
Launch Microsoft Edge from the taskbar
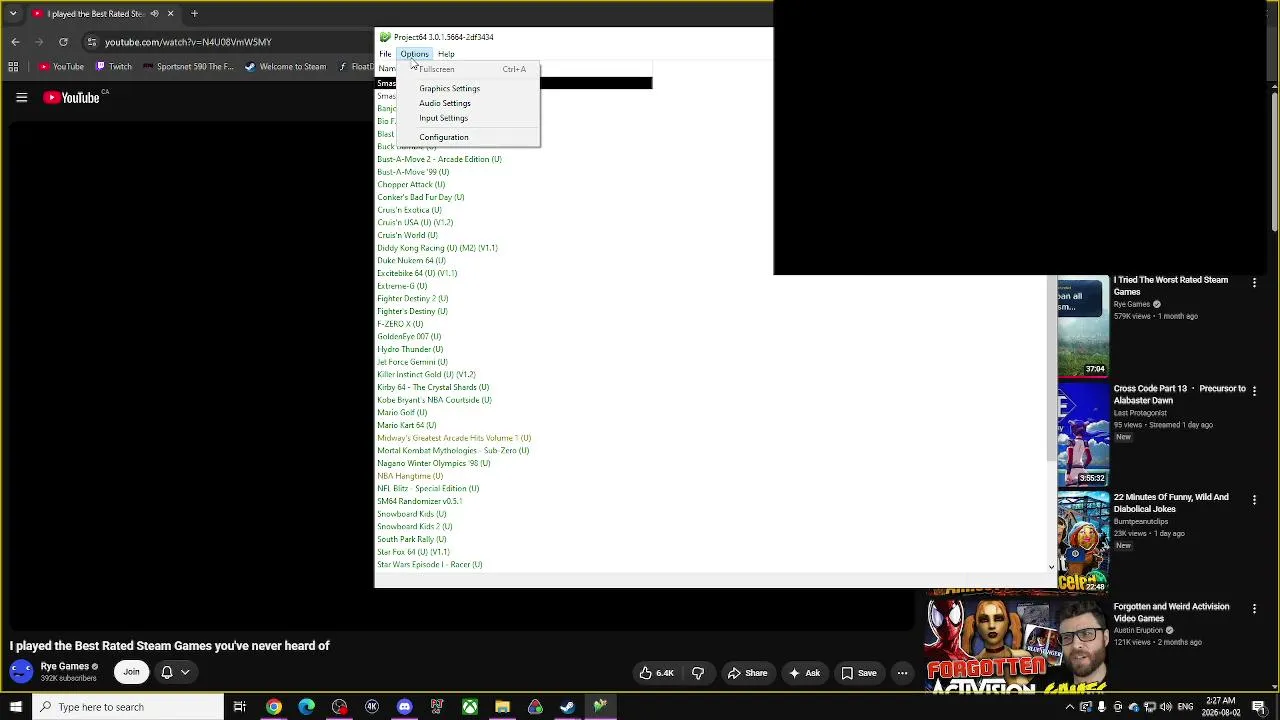306,707
